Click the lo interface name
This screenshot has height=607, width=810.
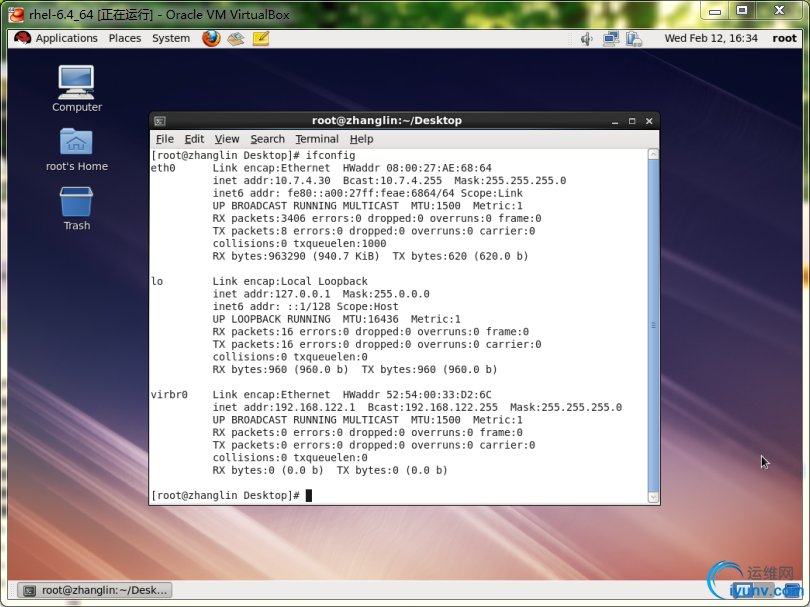[x=157, y=282]
